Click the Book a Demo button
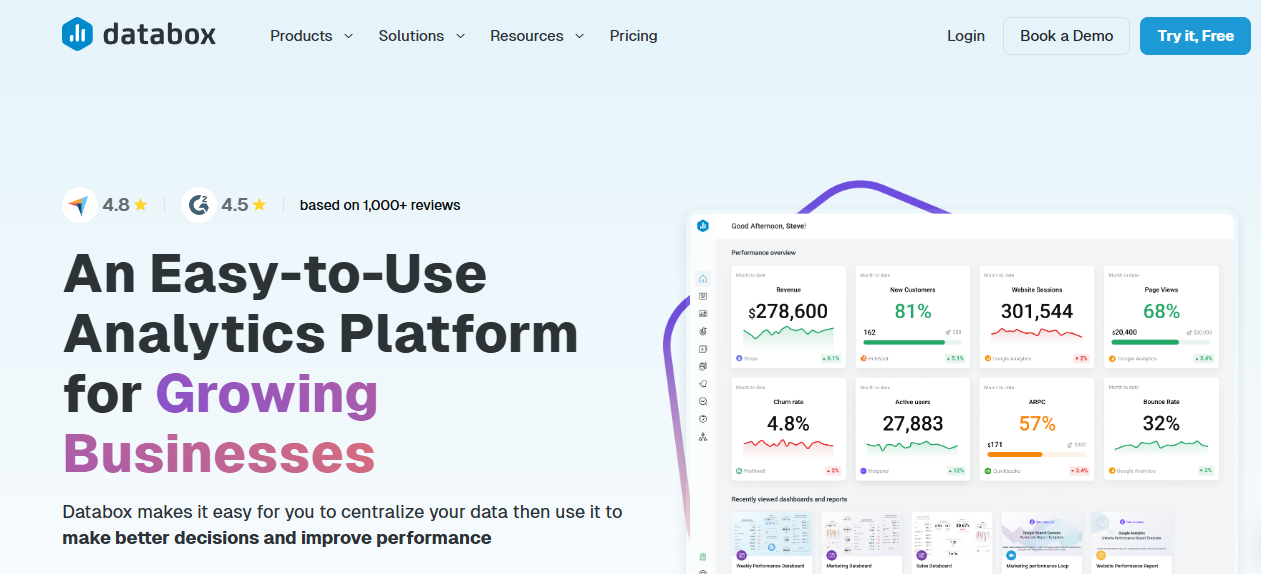The height and width of the screenshot is (574, 1261). tap(1066, 36)
